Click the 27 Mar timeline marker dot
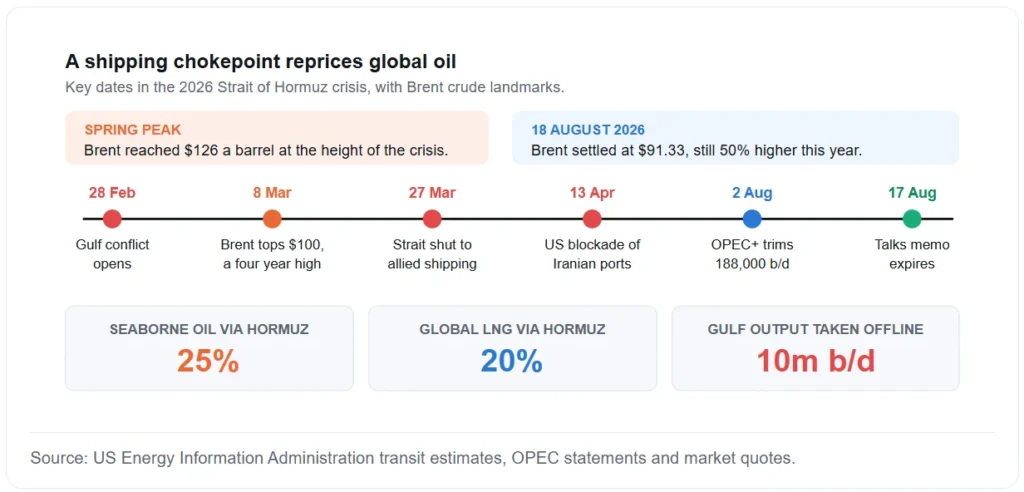Viewport: 1024px width, 492px height. coord(432,219)
